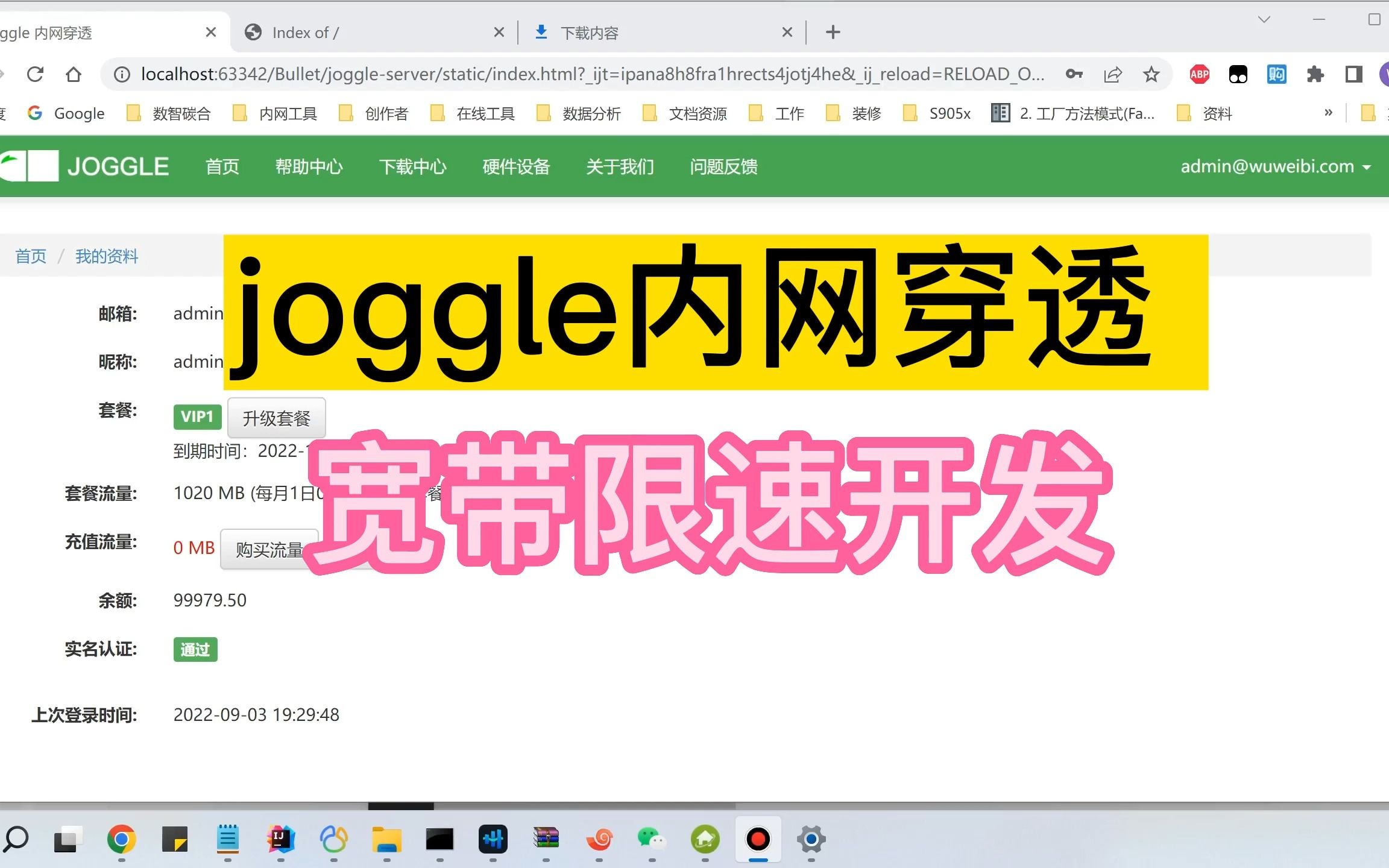Open 关于我们 in the navbar
This screenshot has width=1389, height=868.
click(620, 166)
